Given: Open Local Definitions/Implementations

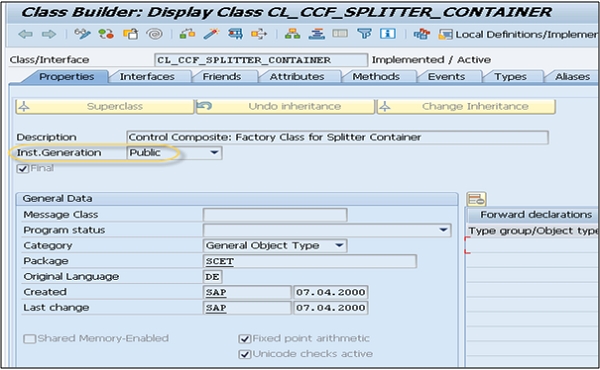Looking at the screenshot, I should pos(518,35).
